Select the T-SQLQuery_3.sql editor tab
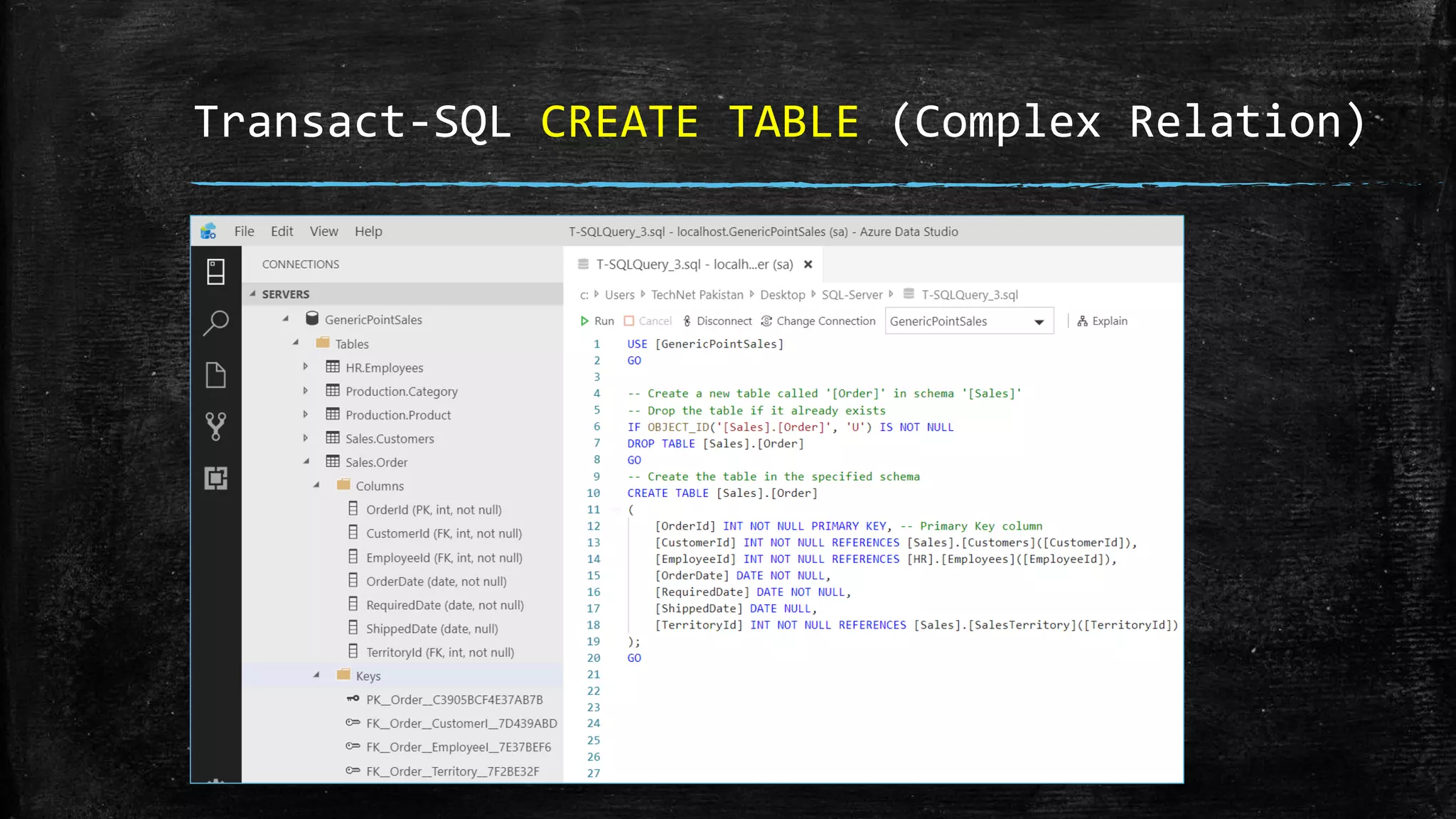This screenshot has width=1456, height=819. pos(694,264)
